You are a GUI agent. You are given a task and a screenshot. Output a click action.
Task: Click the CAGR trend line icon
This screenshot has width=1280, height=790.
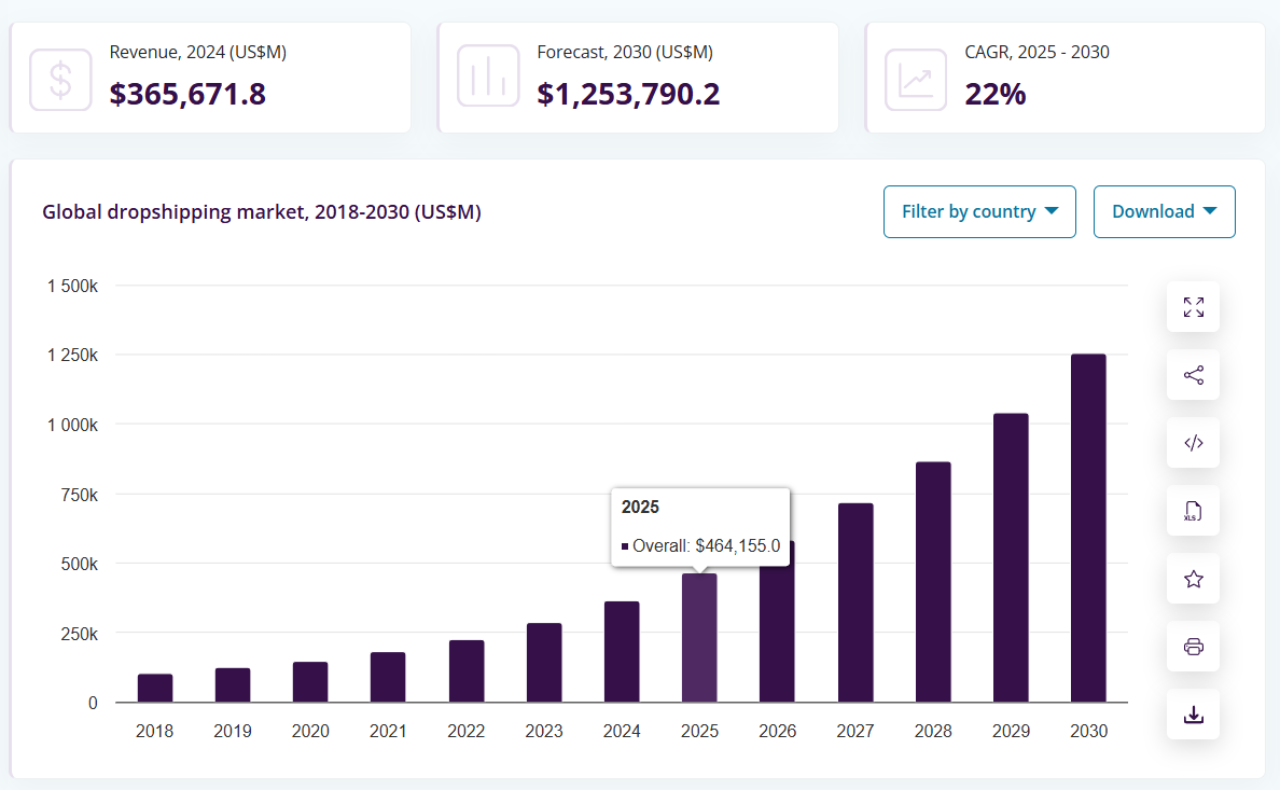click(916, 78)
